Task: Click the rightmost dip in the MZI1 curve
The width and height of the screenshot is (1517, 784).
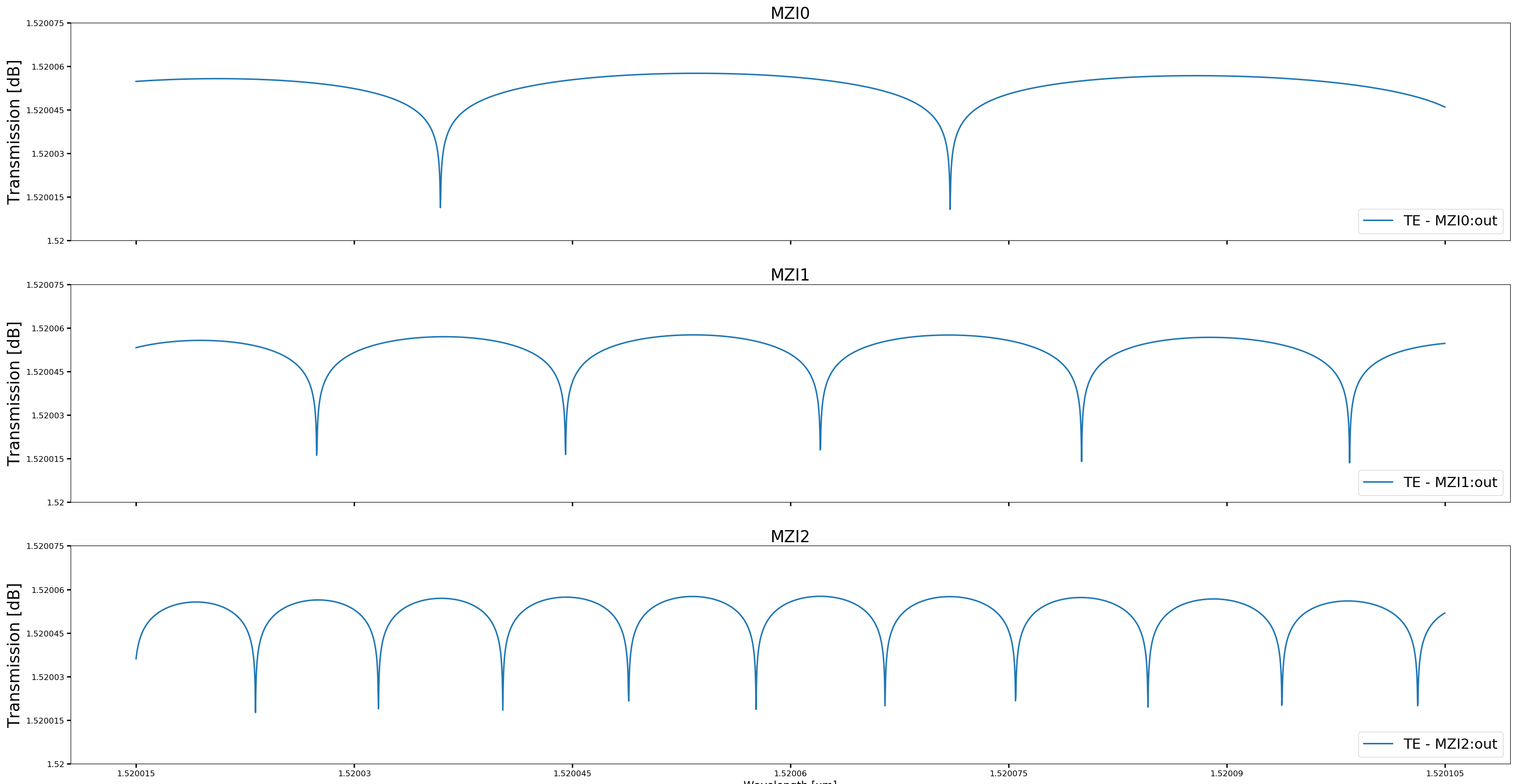Action: [x=1350, y=458]
